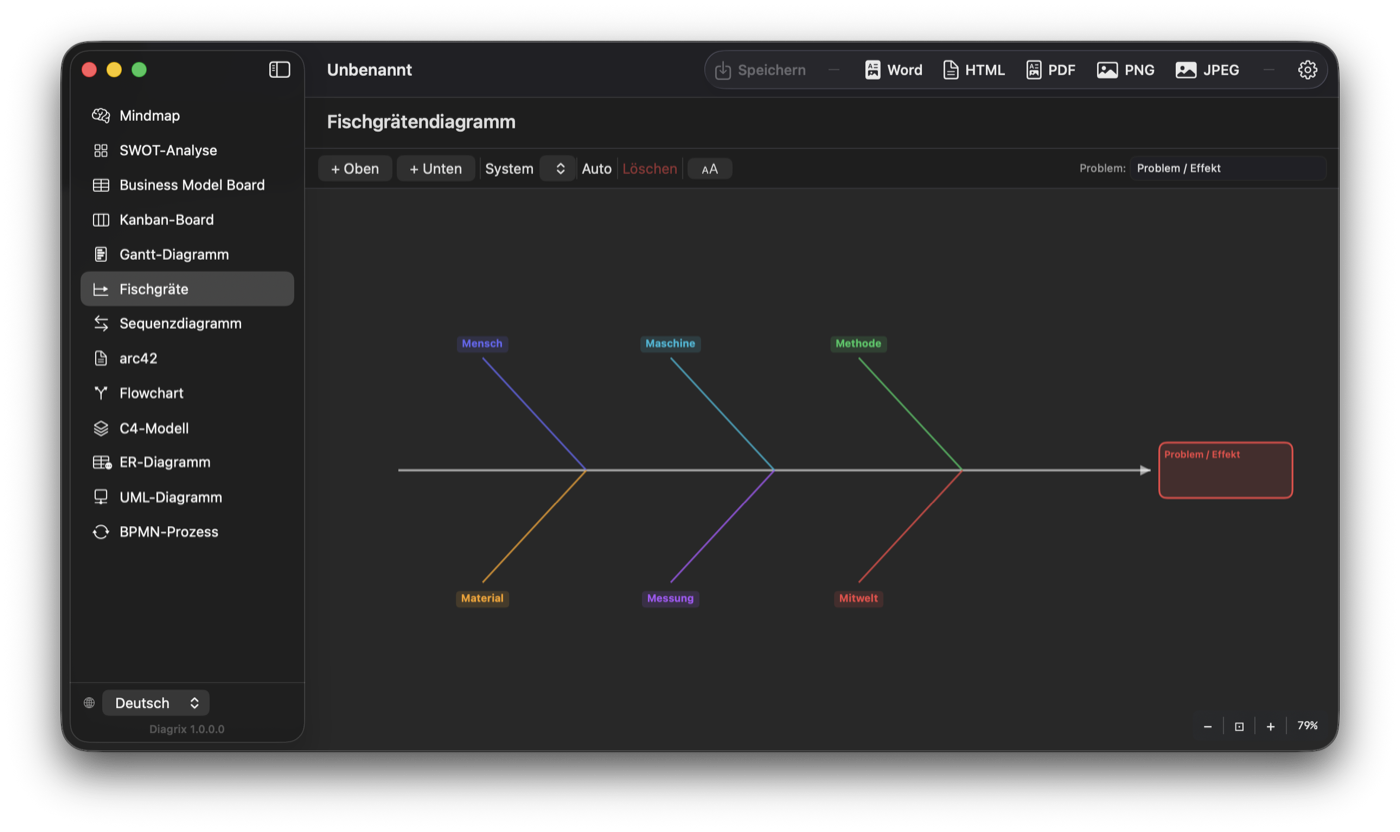
Task: Export the diagram as Word
Action: 893,70
